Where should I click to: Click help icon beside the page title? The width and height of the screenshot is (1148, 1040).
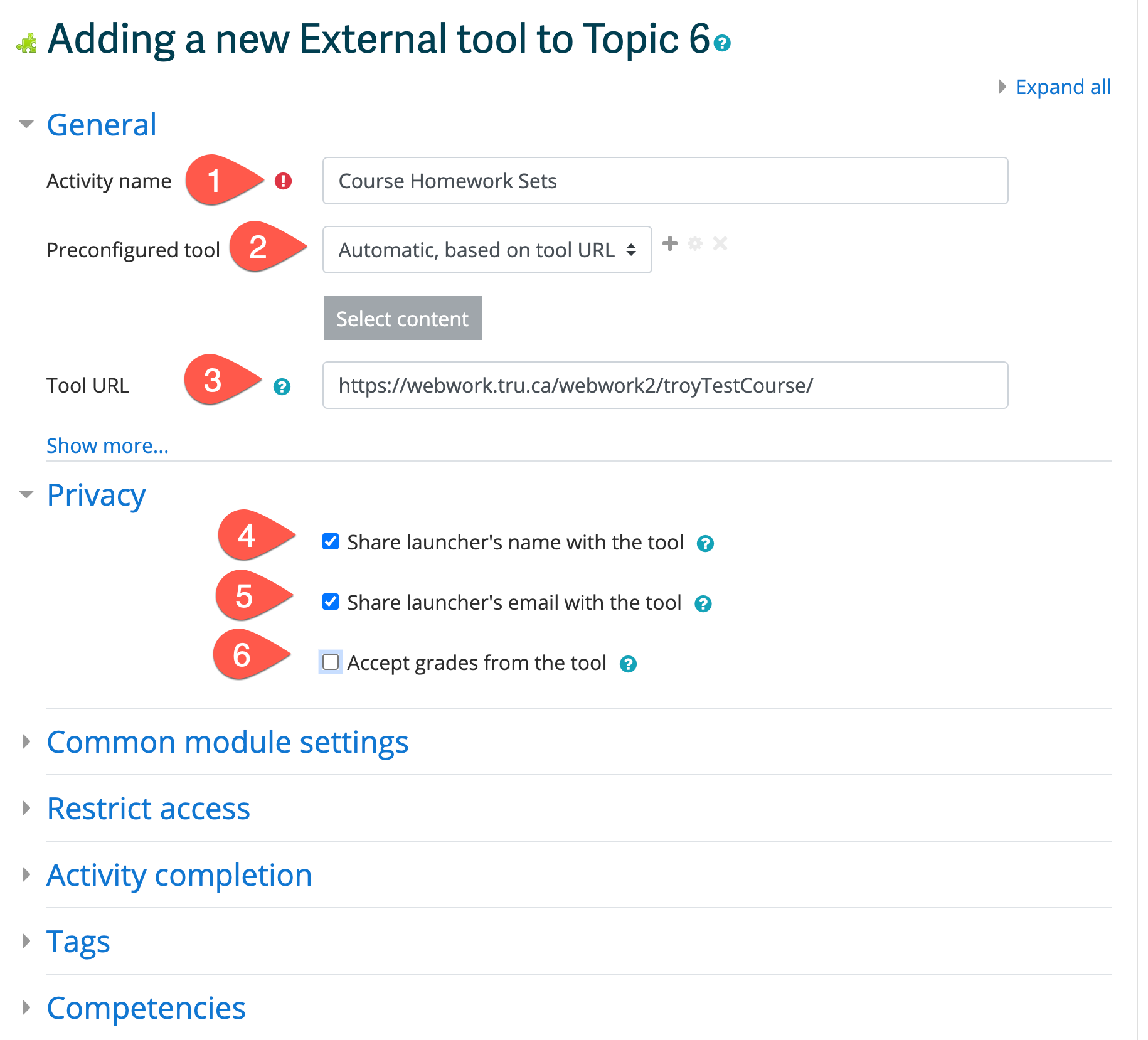point(722,43)
